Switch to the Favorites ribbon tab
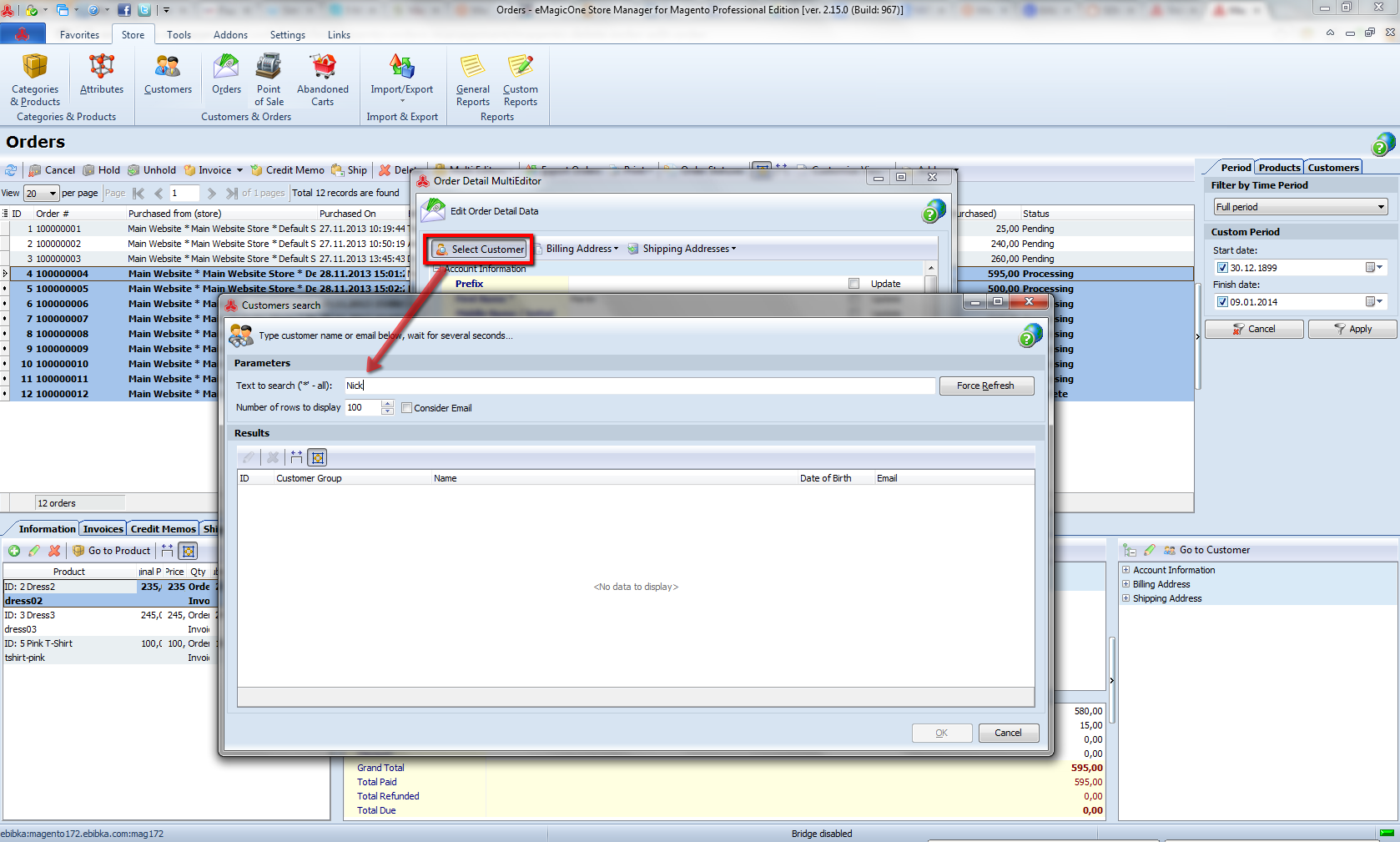Viewport: 1400px width, 842px height. pyautogui.click(x=79, y=35)
